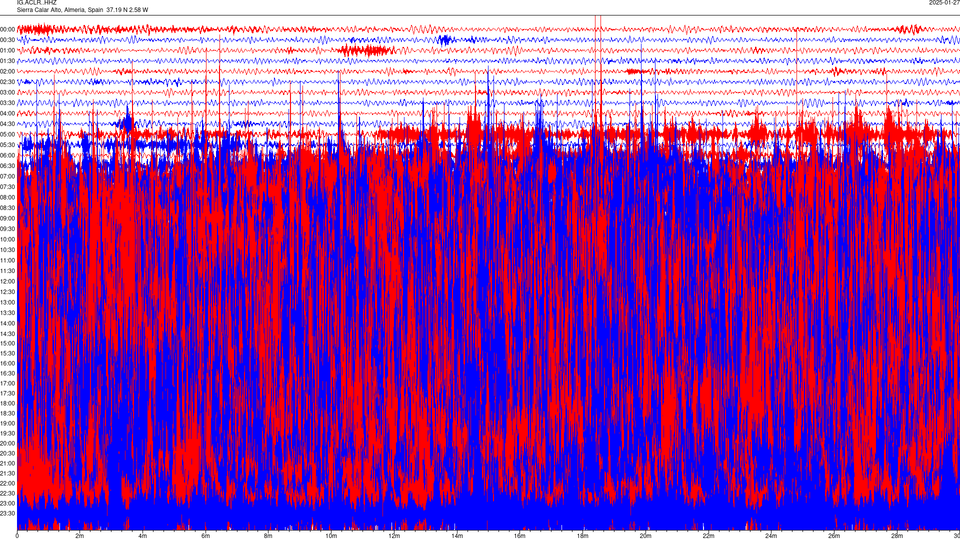The width and height of the screenshot is (960, 540).
Task: Click the 10:30 time label
Action: [x=8, y=250]
